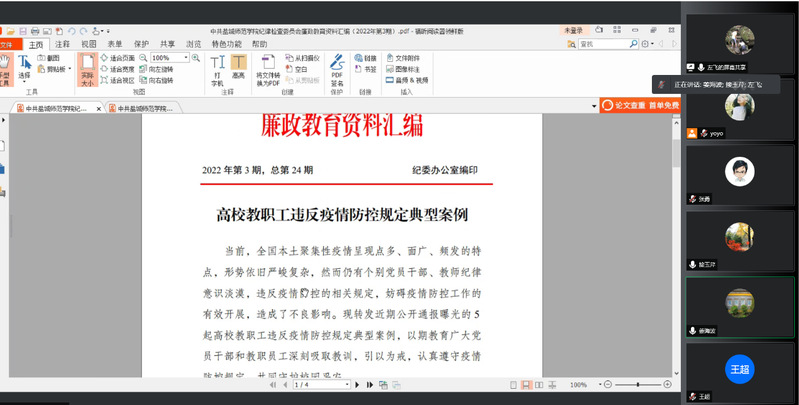
Task: Open the Comment (注释) ribbon tab
Action: [x=63, y=44]
